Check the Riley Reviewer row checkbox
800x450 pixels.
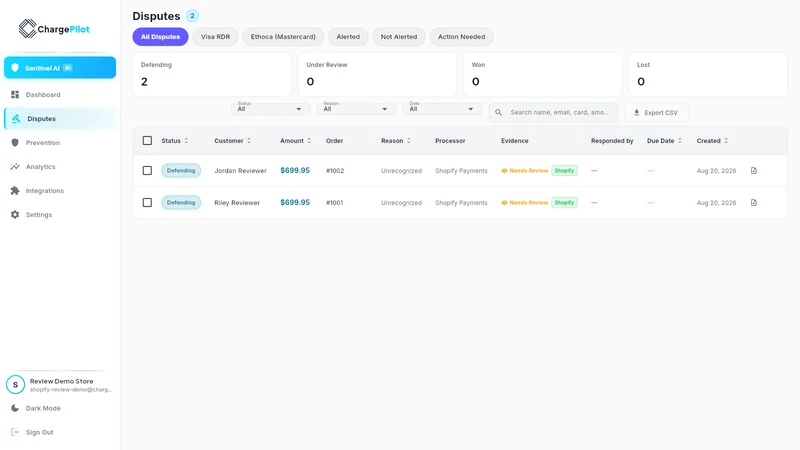tap(147, 203)
